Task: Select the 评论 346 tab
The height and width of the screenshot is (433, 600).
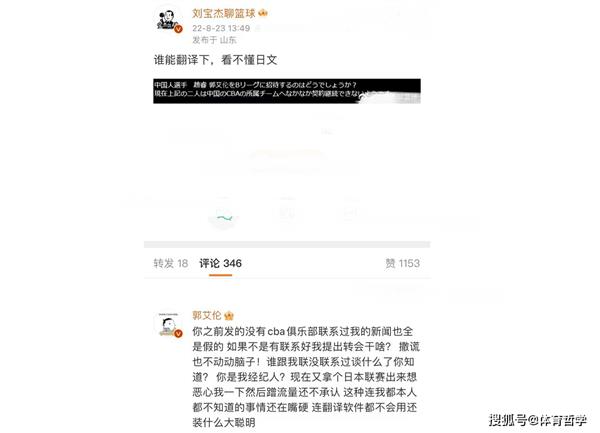Action: click(220, 264)
